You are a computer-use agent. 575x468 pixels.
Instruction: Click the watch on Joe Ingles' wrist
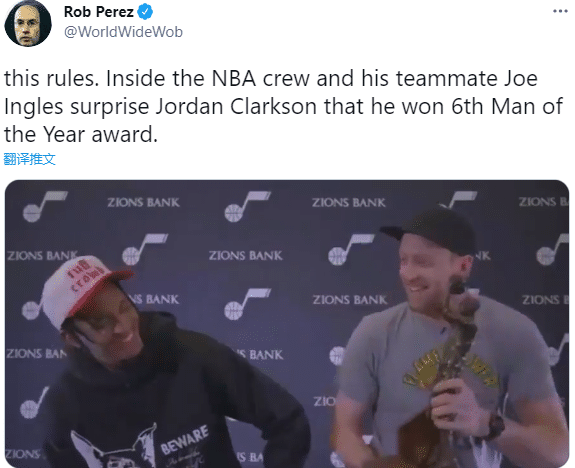point(495,425)
